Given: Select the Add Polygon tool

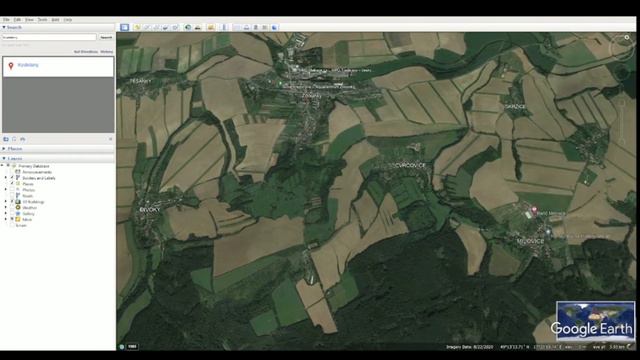Looking at the screenshot, I should click(x=147, y=27).
